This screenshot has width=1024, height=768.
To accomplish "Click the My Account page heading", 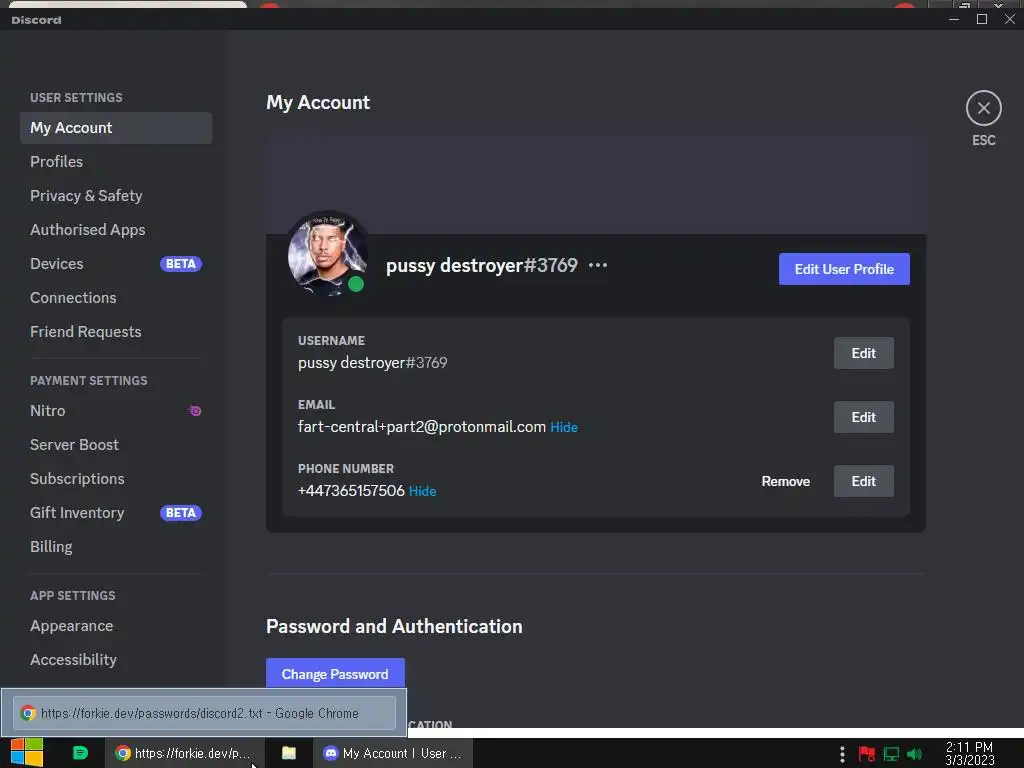I will click(x=318, y=103).
